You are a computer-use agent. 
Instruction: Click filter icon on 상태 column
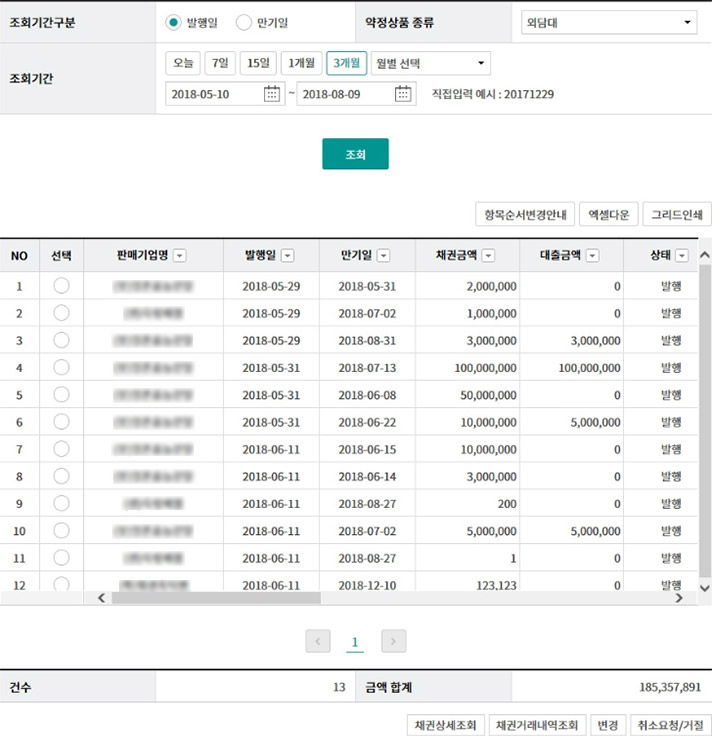pos(682,256)
